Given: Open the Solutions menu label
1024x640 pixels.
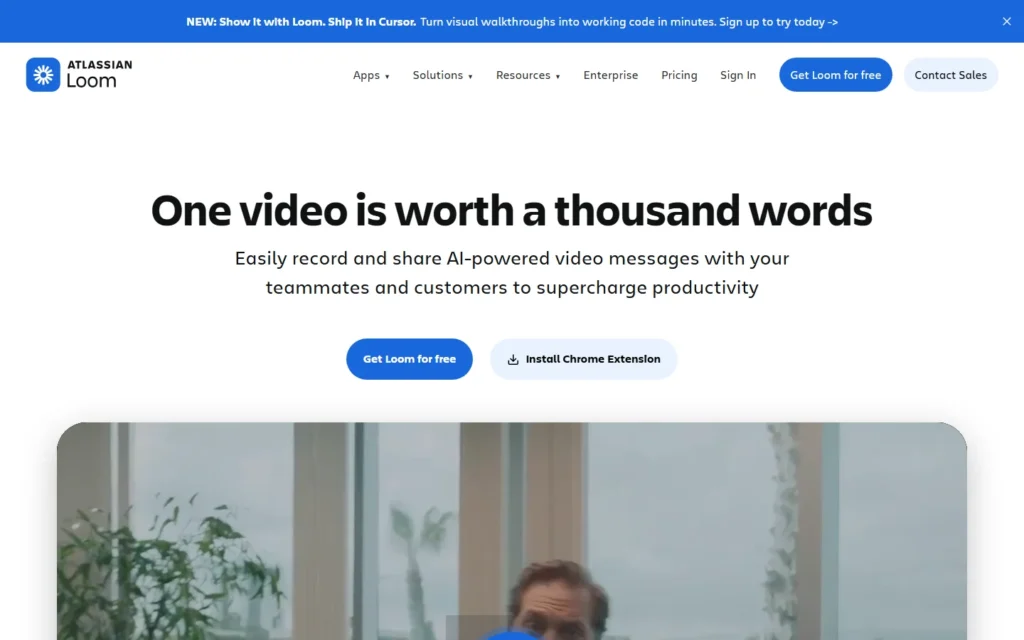Looking at the screenshot, I should click(x=438, y=75).
